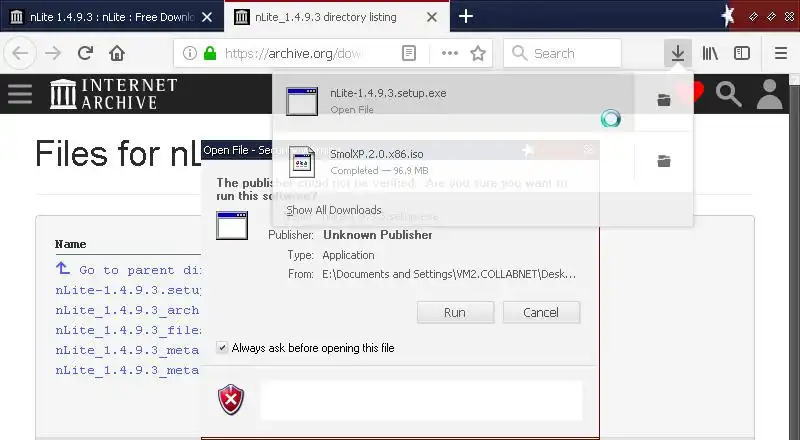
Task: Click the forward navigation arrow
Action: 53,53
